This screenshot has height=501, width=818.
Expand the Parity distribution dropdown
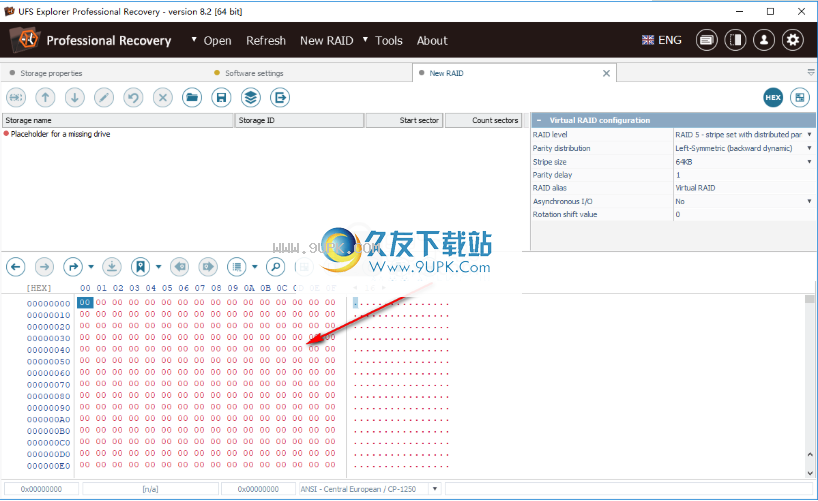pos(810,148)
